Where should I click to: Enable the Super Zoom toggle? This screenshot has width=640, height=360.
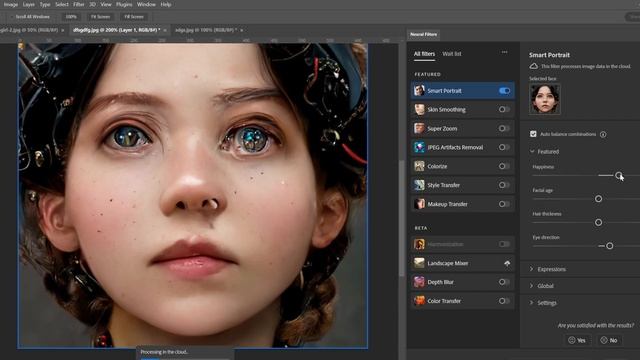point(504,128)
